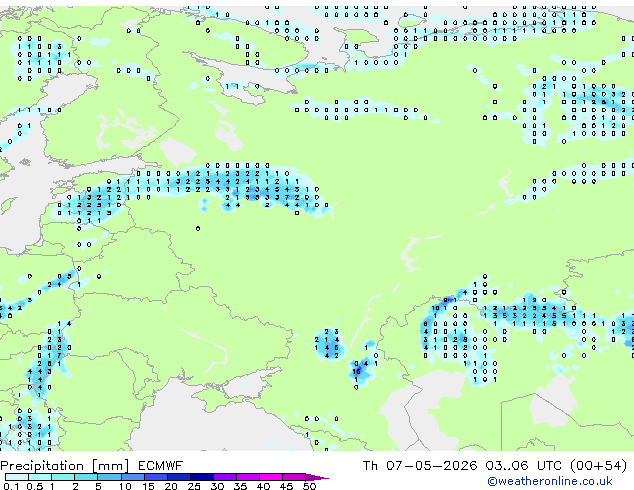This screenshot has height=490, width=634.
Task: Select the 10–15 mm legend color swatch
Action: [132, 477]
